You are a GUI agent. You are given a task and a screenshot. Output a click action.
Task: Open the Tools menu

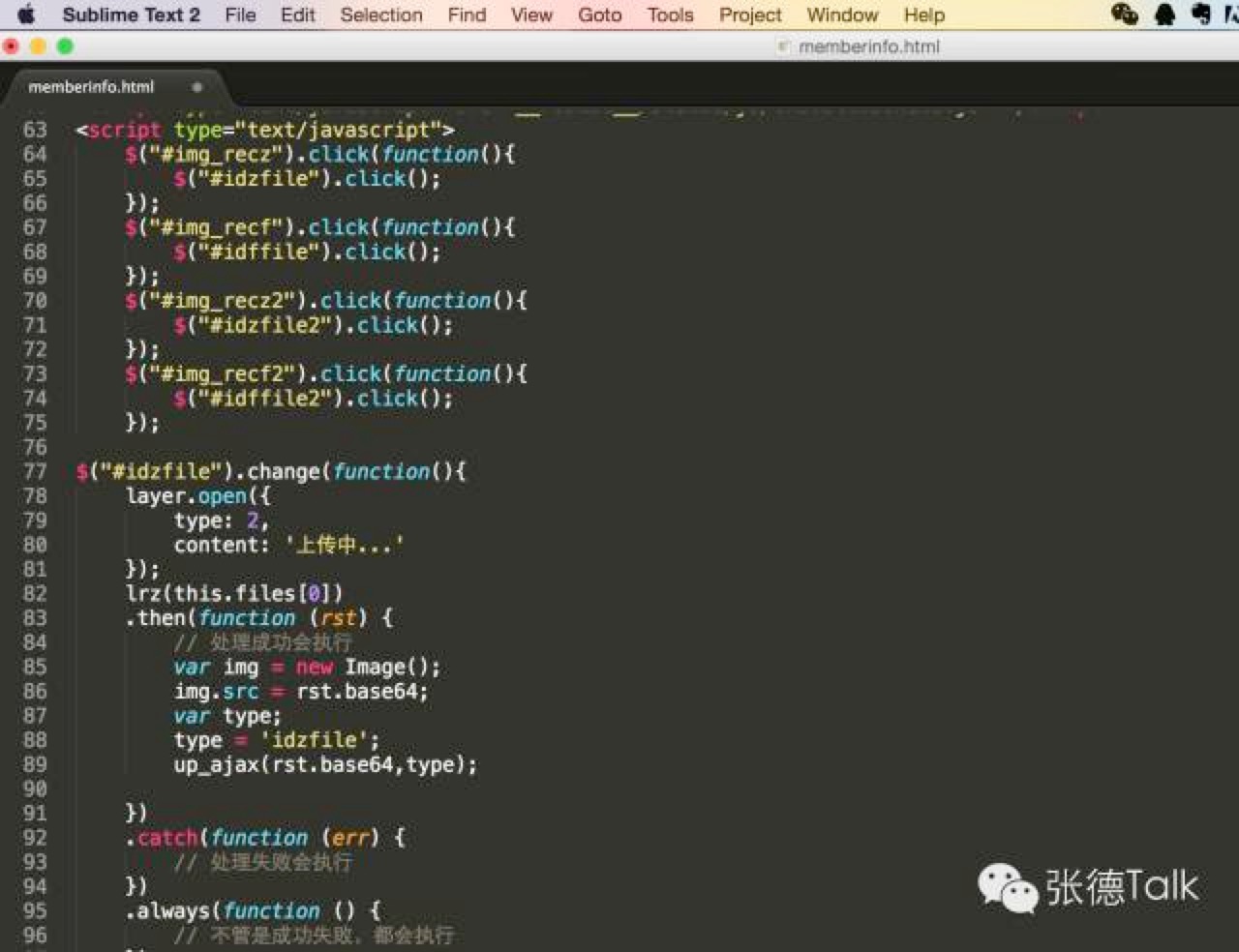tap(669, 15)
